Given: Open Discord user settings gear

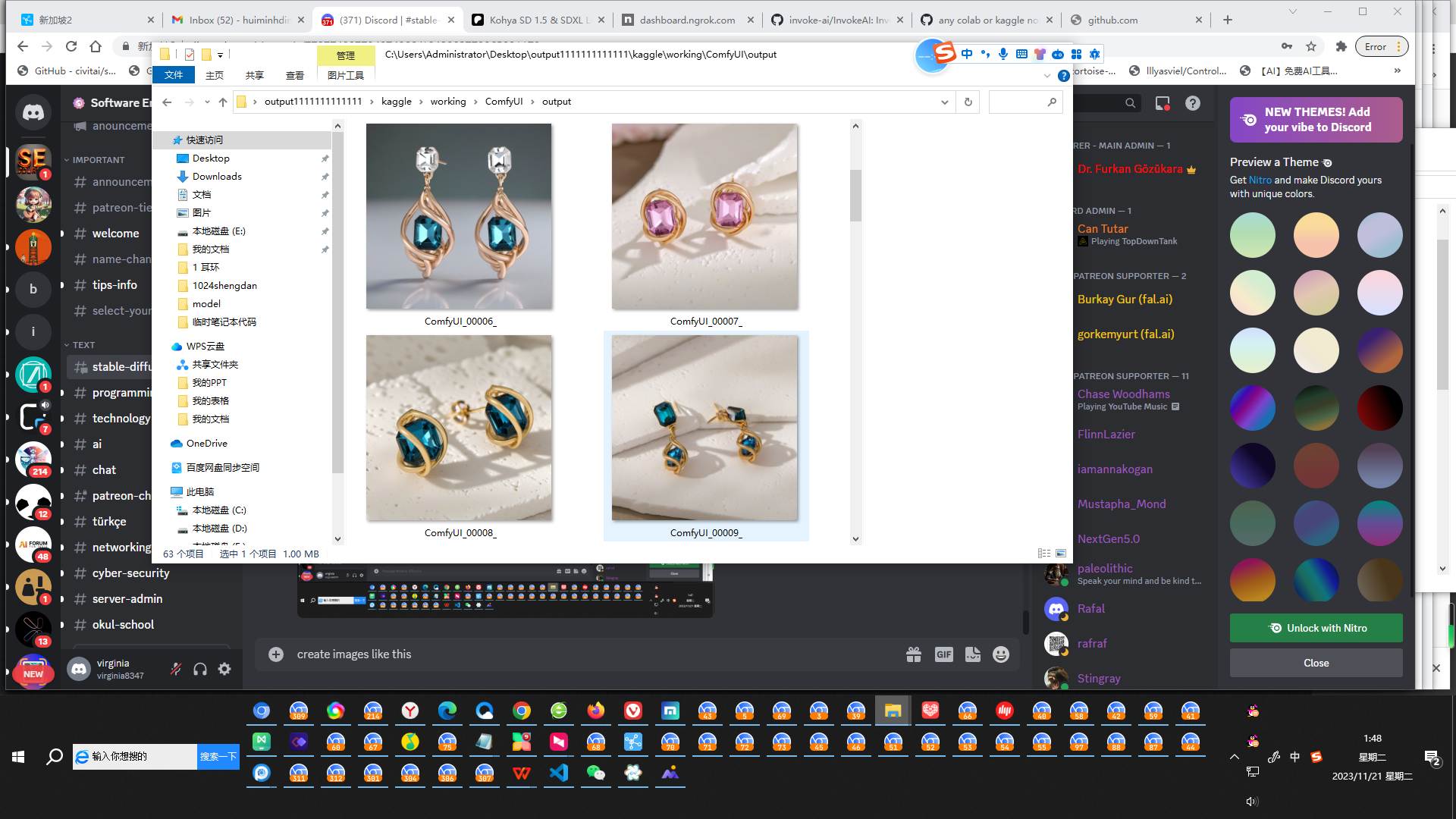Looking at the screenshot, I should click(224, 669).
